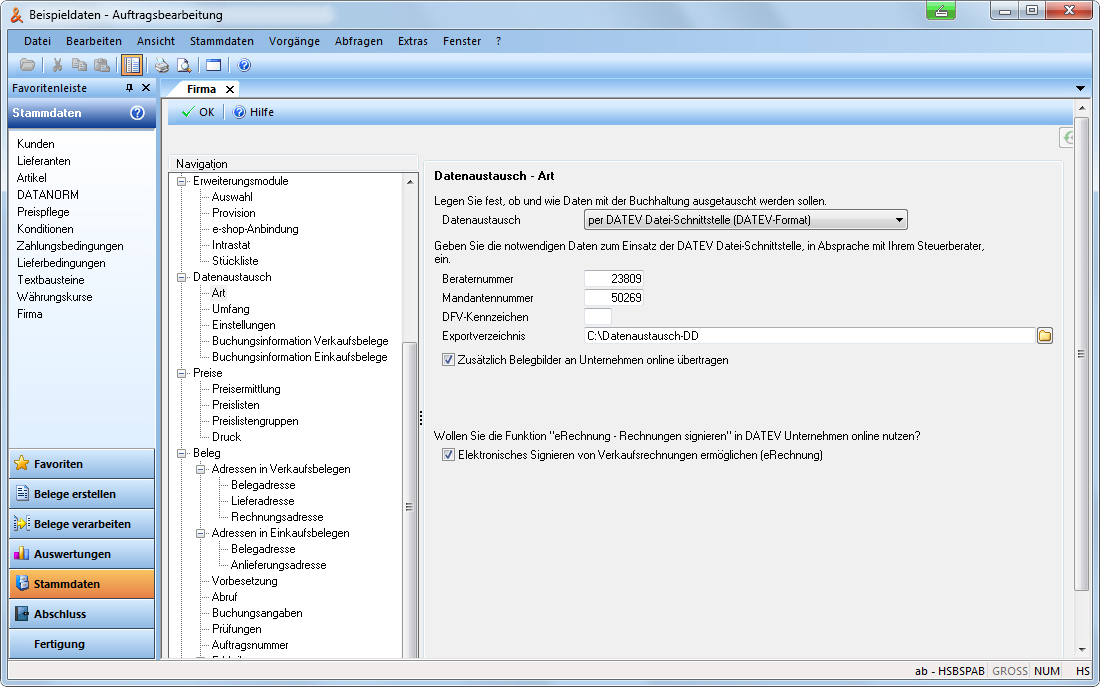Open the Stammdaten menu
Screen dimensions: 1100x687
click(221, 41)
